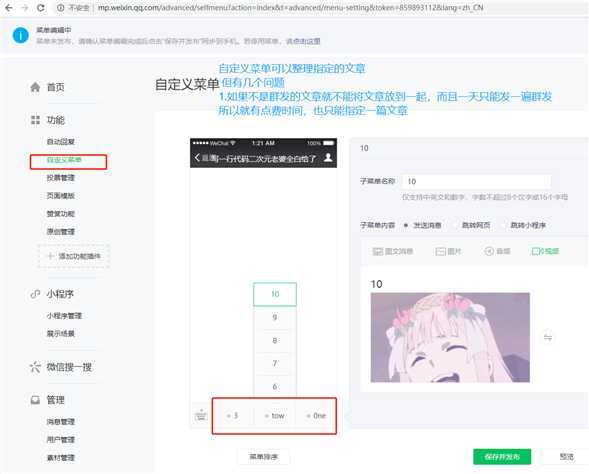Image resolution: width=589 pixels, height=474 pixels.
Task: Switch to the 图片 tab
Action: click(x=448, y=251)
